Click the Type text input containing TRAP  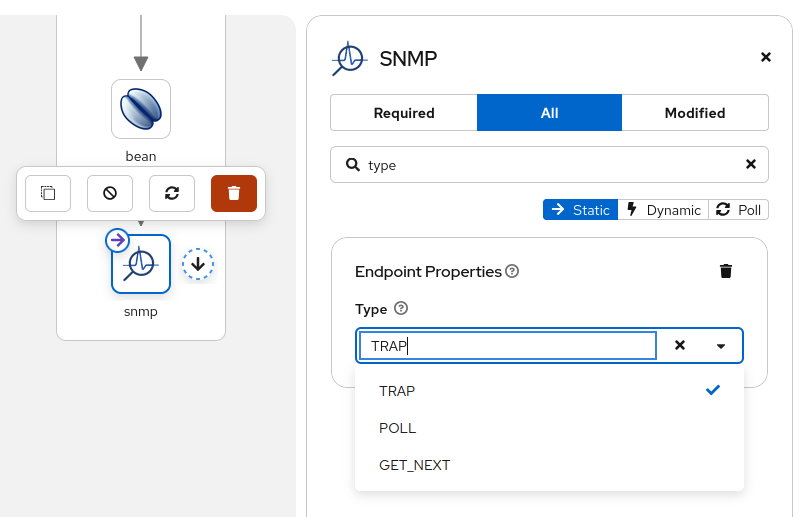click(x=507, y=346)
